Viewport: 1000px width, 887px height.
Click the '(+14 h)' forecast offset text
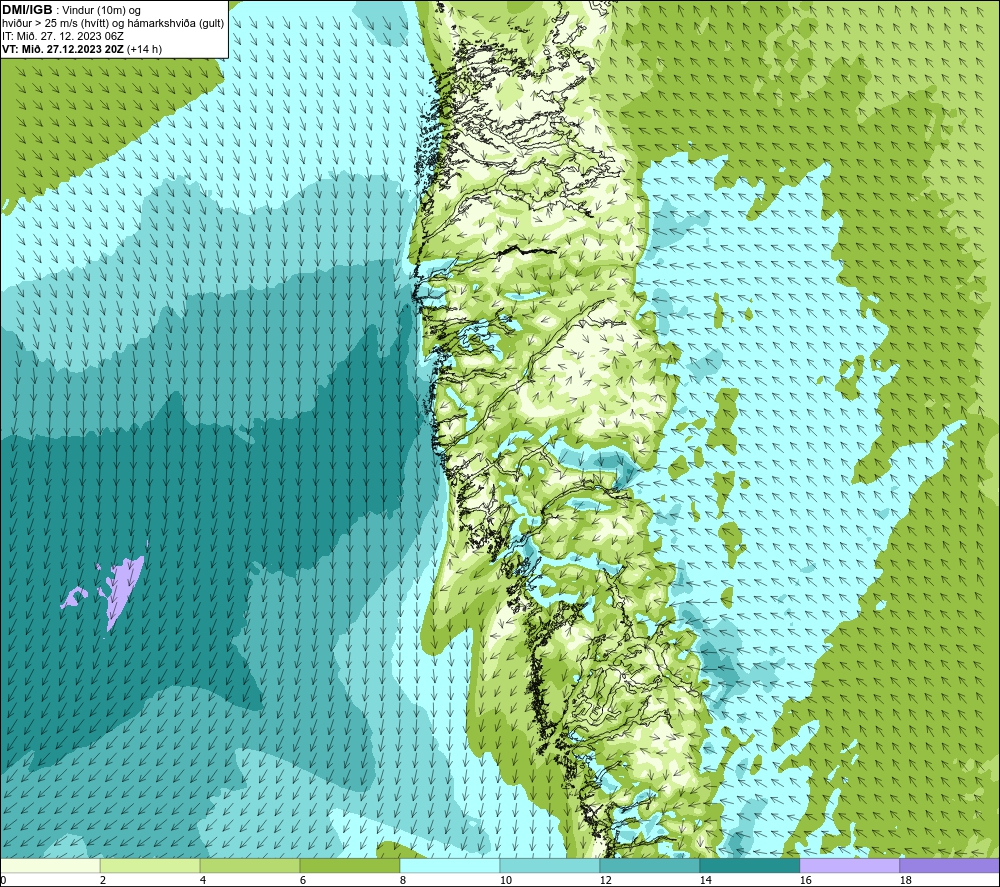pos(144,49)
